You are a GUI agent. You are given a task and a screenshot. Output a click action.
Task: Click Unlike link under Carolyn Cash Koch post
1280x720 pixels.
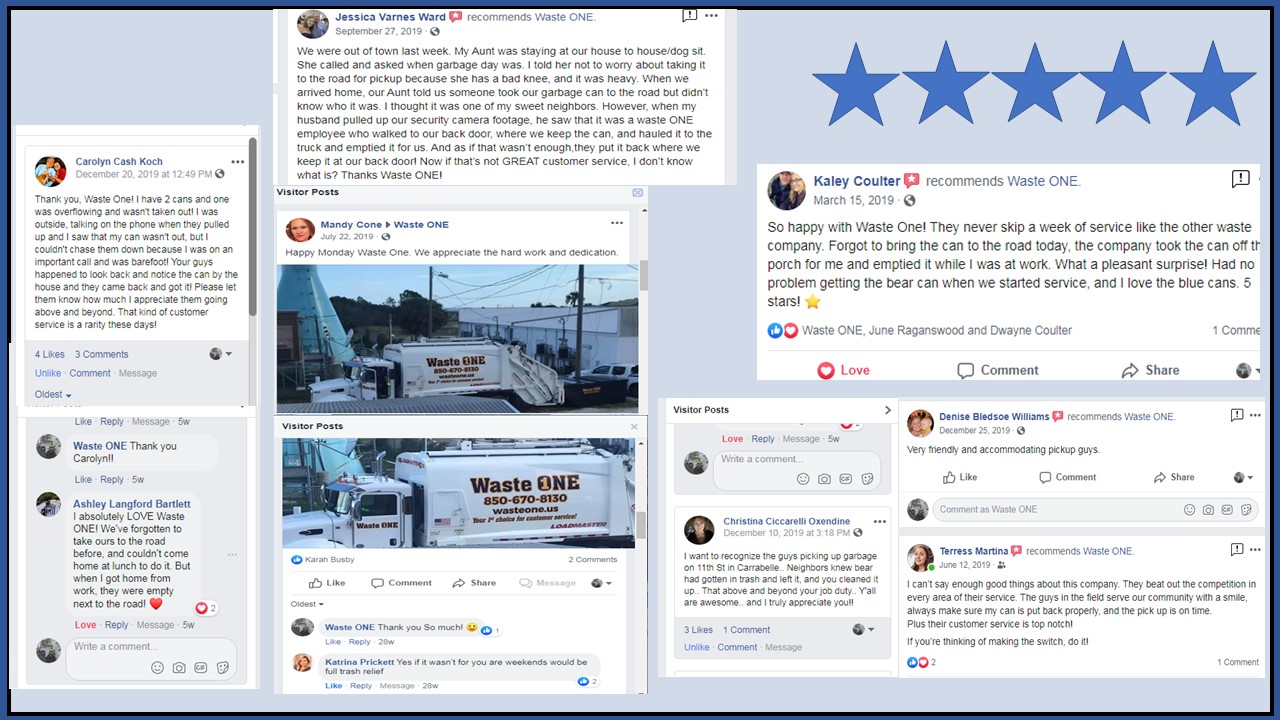(48, 373)
